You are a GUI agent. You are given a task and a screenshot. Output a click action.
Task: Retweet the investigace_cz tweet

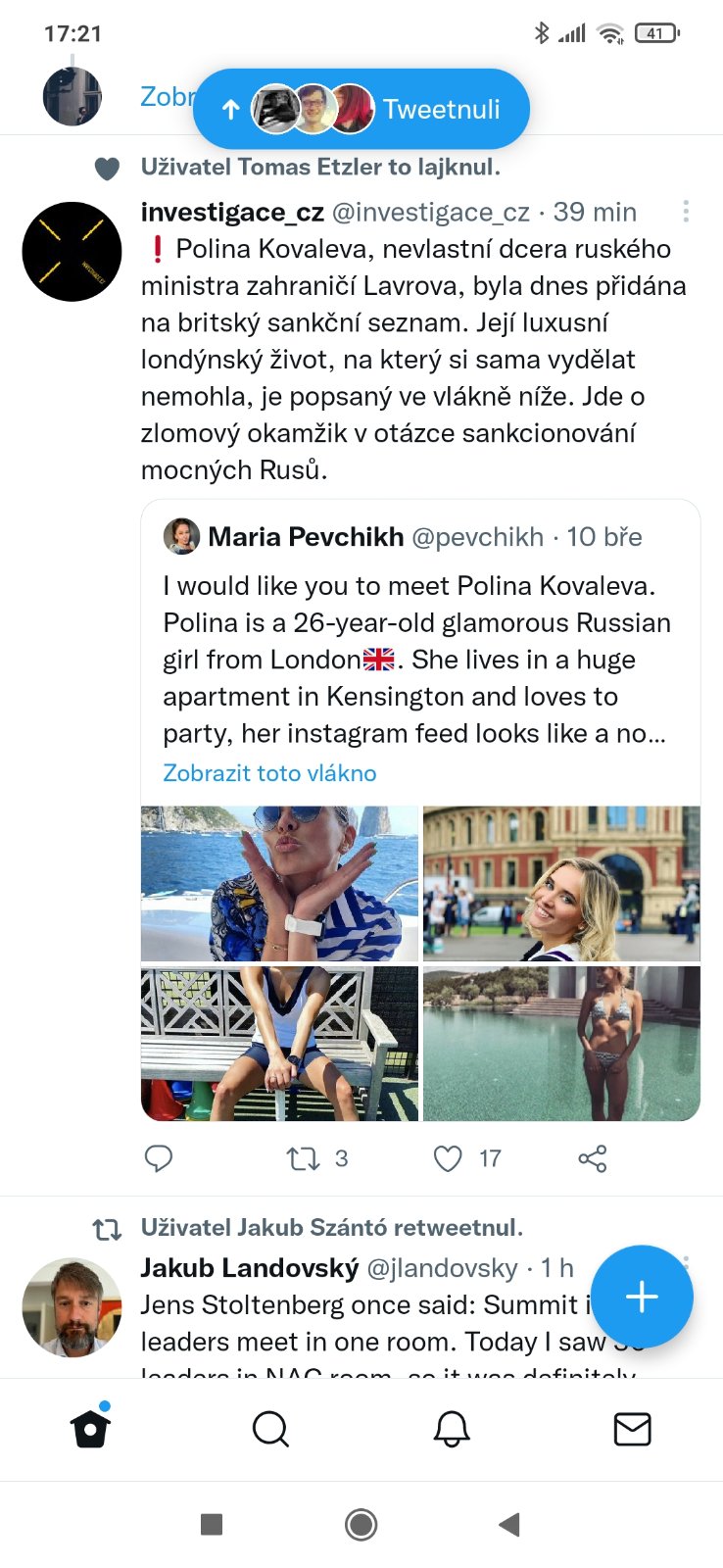303,1158
